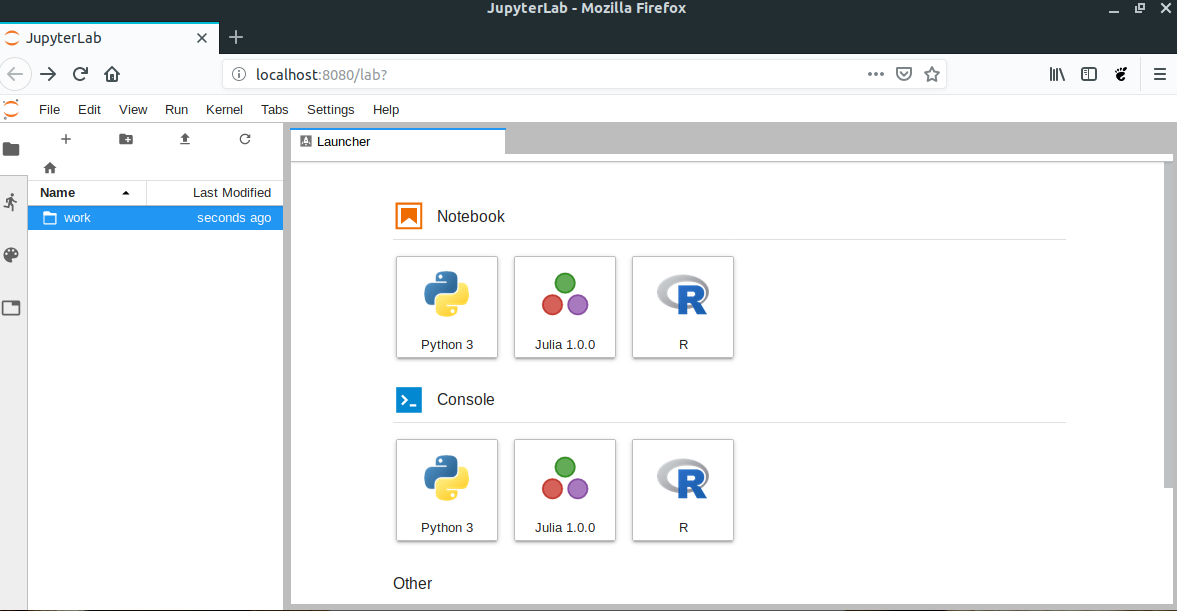
Task: Launch a Julia 1.0.0 notebook
Action: coord(564,307)
